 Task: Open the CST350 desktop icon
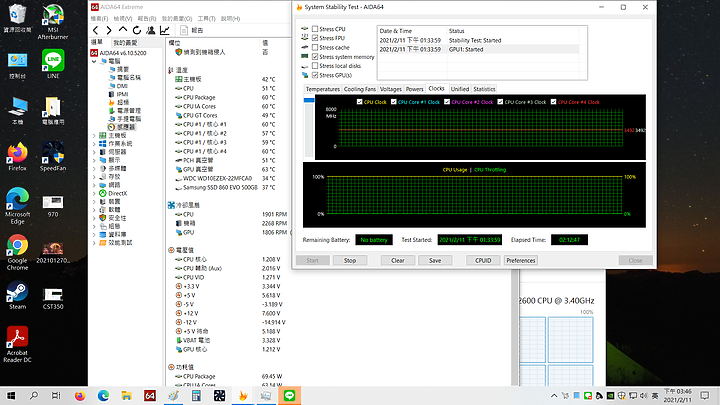click(x=53, y=298)
